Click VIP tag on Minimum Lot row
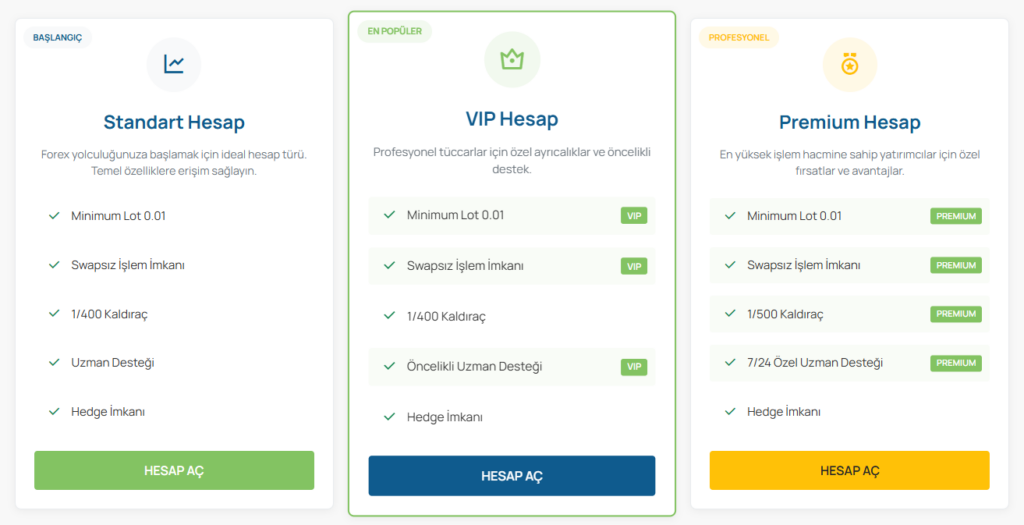 pos(634,215)
